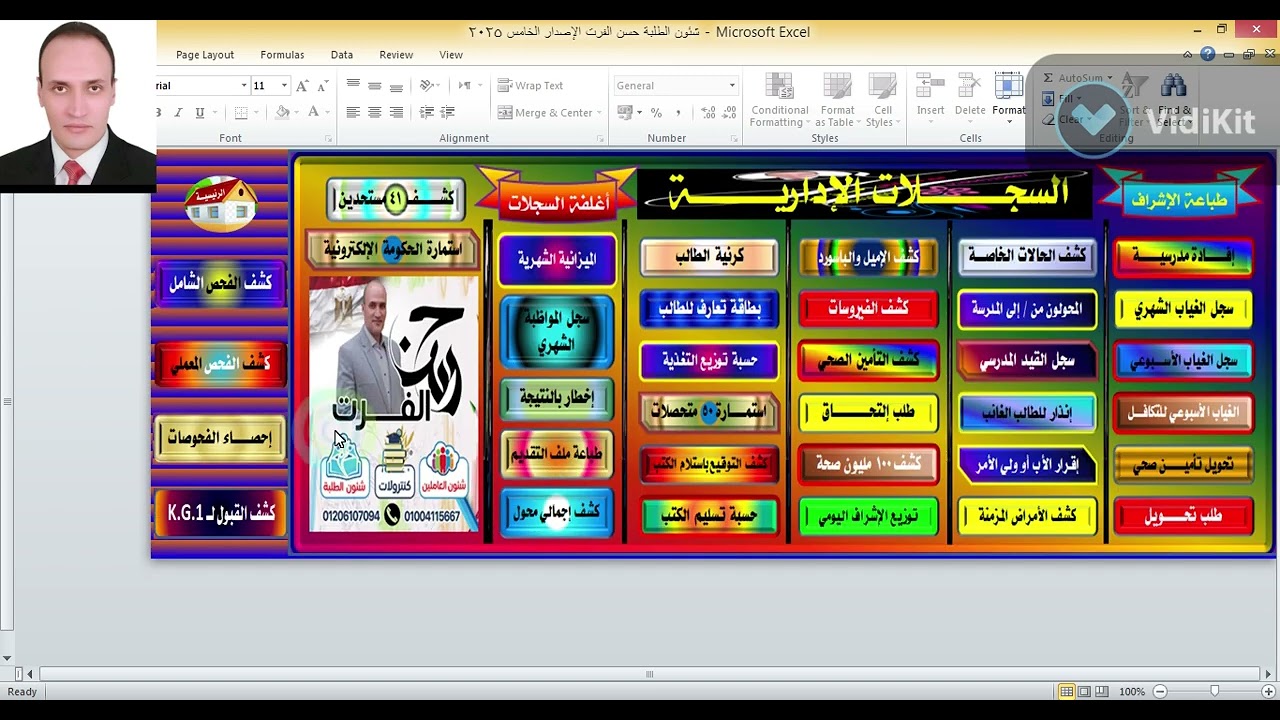Viewport: 1280px width, 720px height.
Task: Open Alignment dialog launcher
Action: 600,139
